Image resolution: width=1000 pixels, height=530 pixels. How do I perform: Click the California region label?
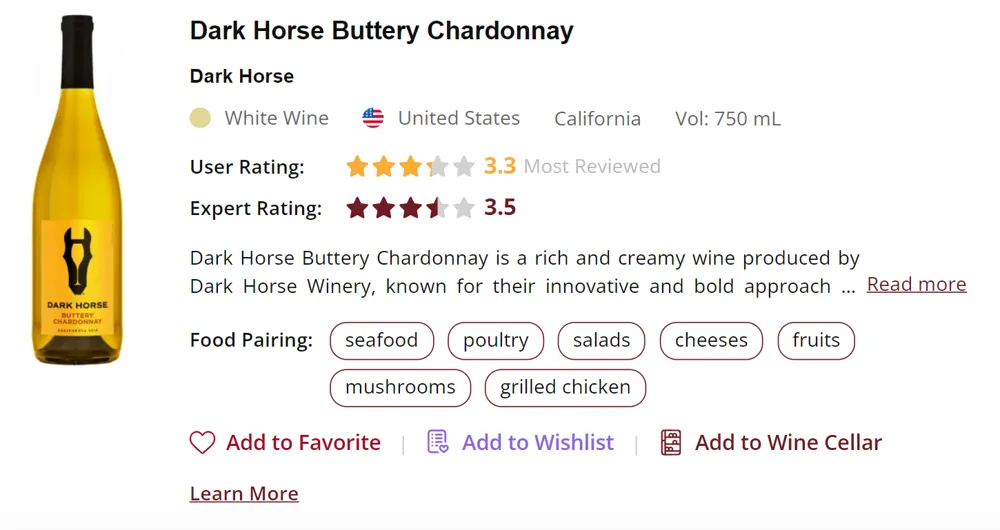click(x=597, y=118)
